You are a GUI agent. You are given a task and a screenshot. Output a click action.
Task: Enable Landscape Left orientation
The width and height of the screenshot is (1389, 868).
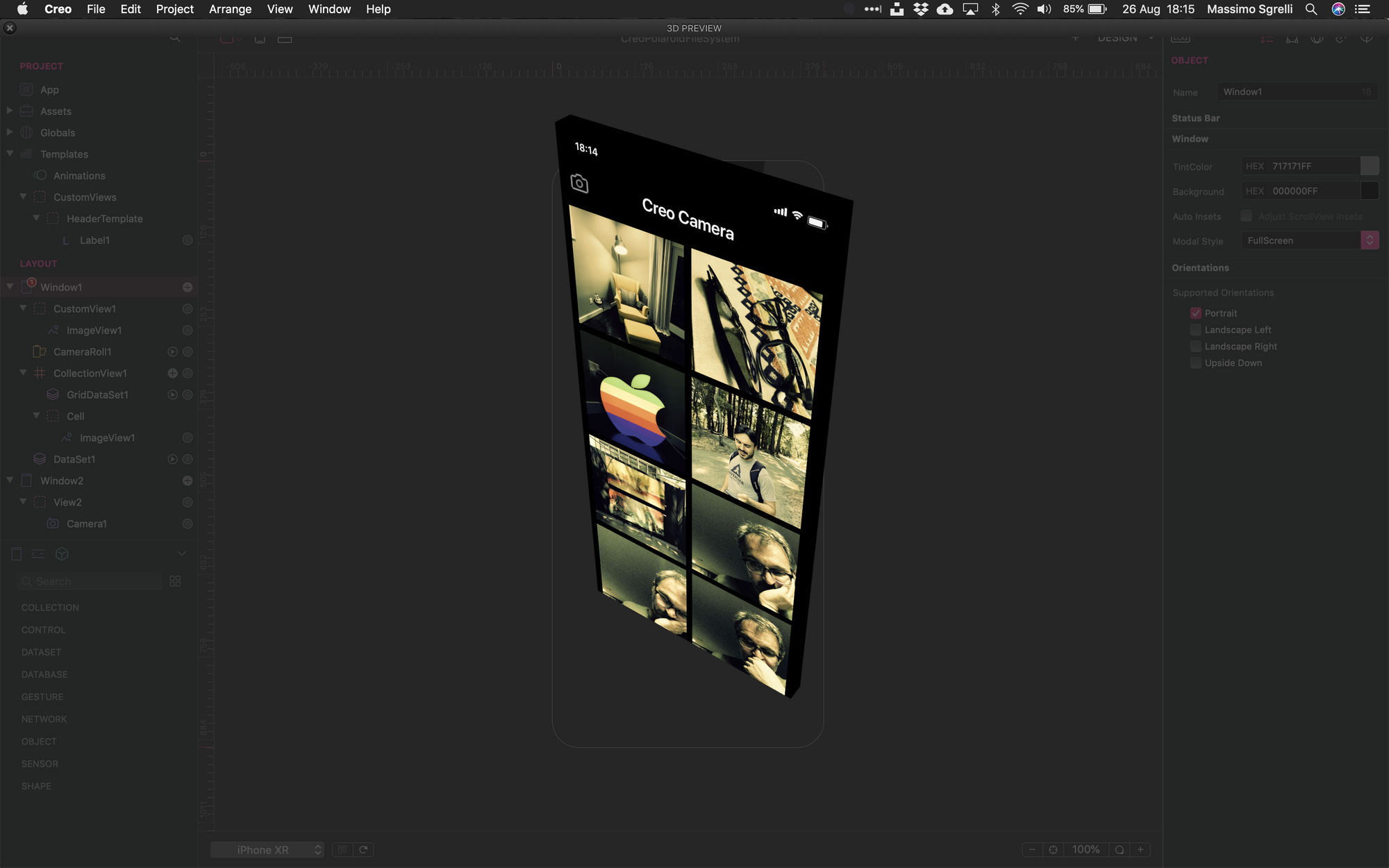coord(1196,330)
